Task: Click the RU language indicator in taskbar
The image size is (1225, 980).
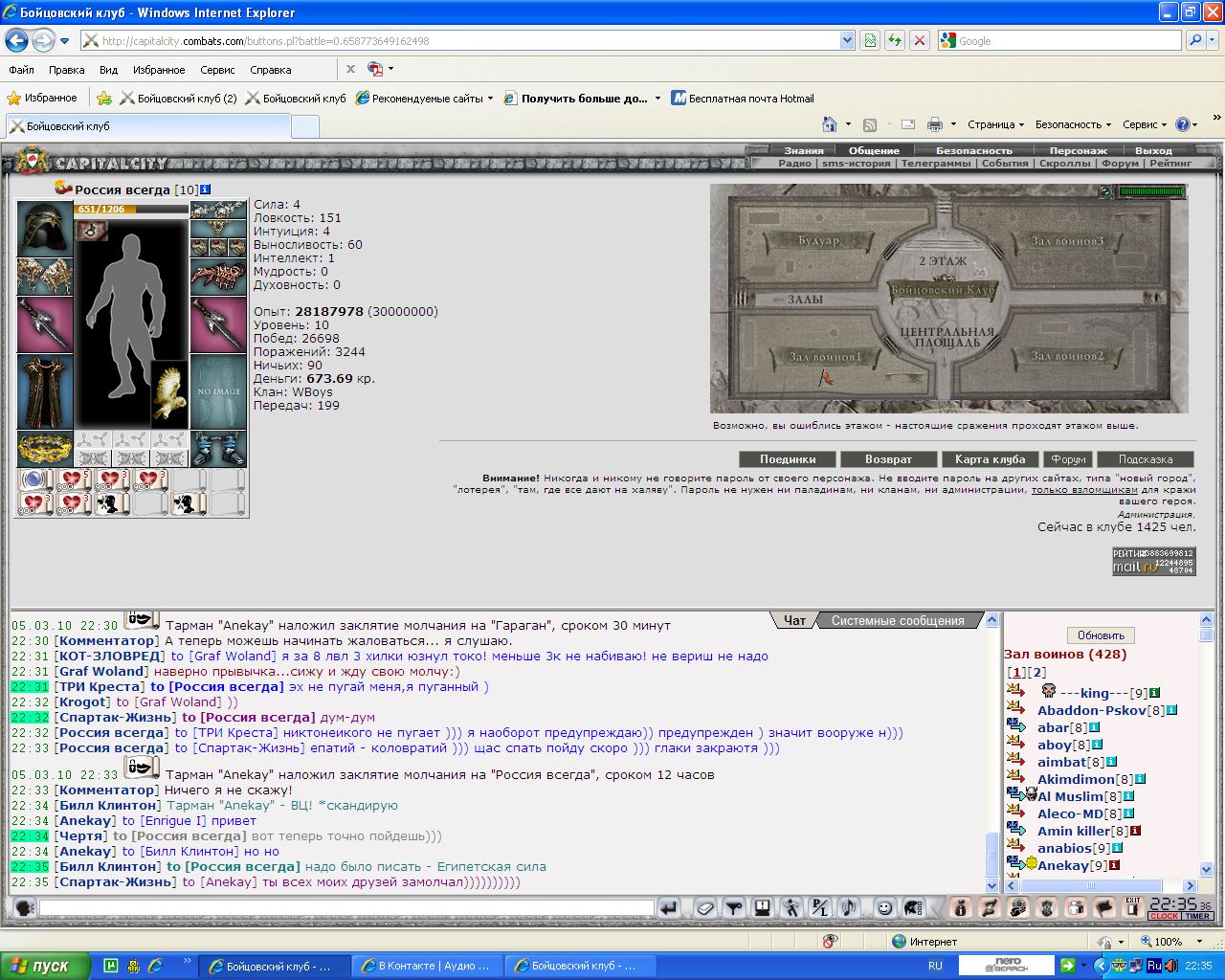Action: pos(935,966)
